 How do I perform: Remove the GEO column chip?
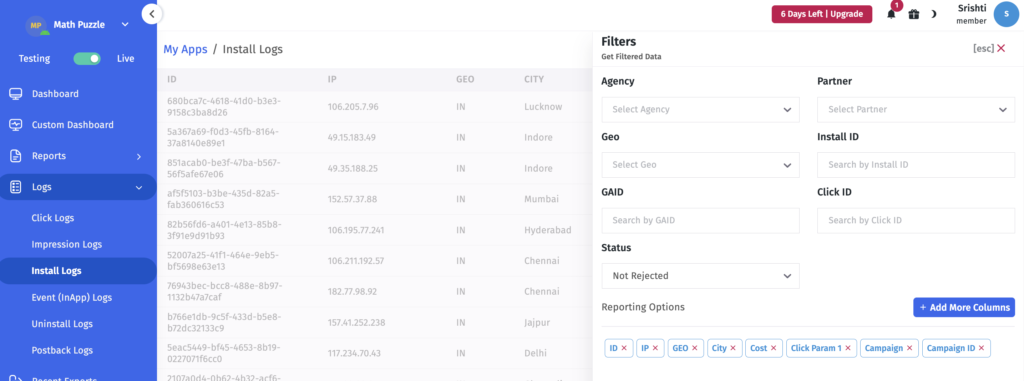[x=694, y=348]
